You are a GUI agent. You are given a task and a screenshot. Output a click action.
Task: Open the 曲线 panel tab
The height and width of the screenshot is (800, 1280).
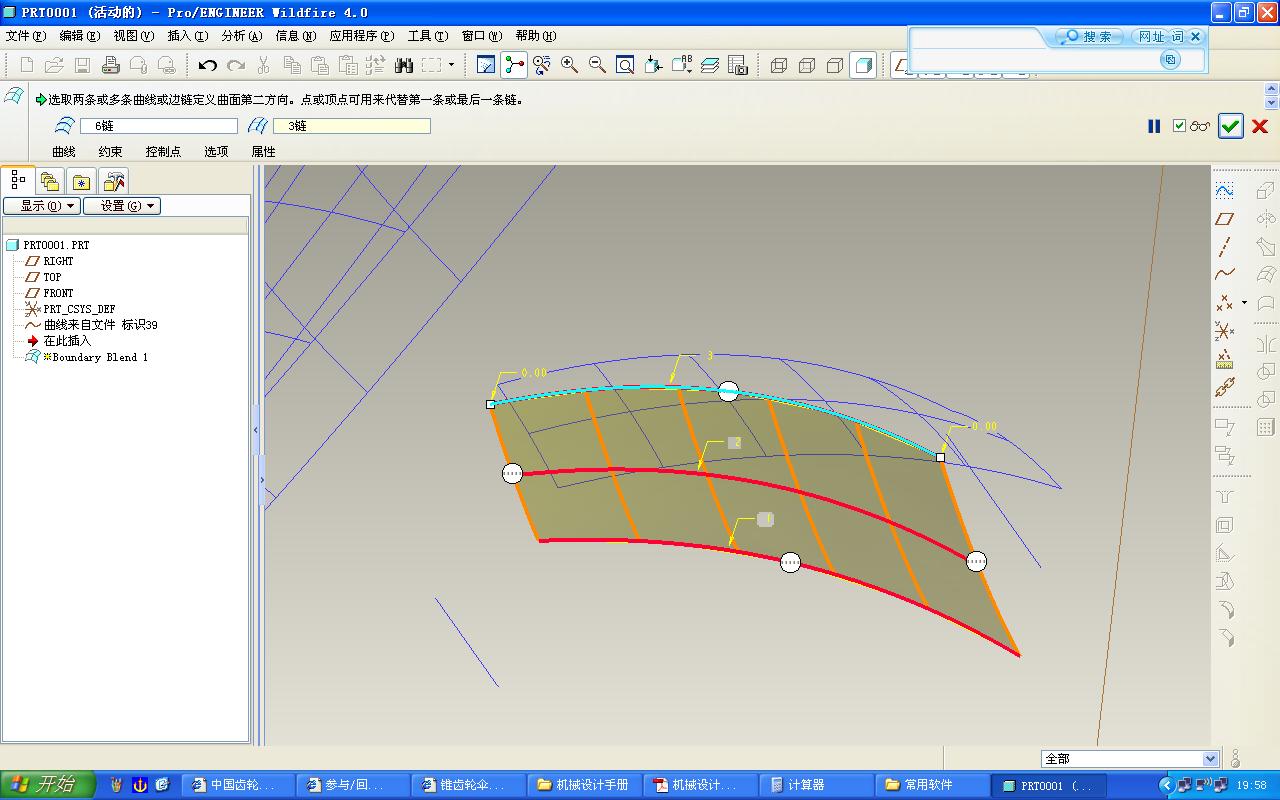tap(64, 151)
